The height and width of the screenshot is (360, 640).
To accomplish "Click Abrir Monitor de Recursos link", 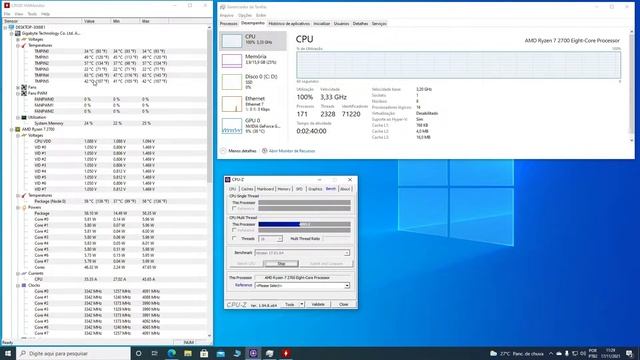I will [x=292, y=151].
